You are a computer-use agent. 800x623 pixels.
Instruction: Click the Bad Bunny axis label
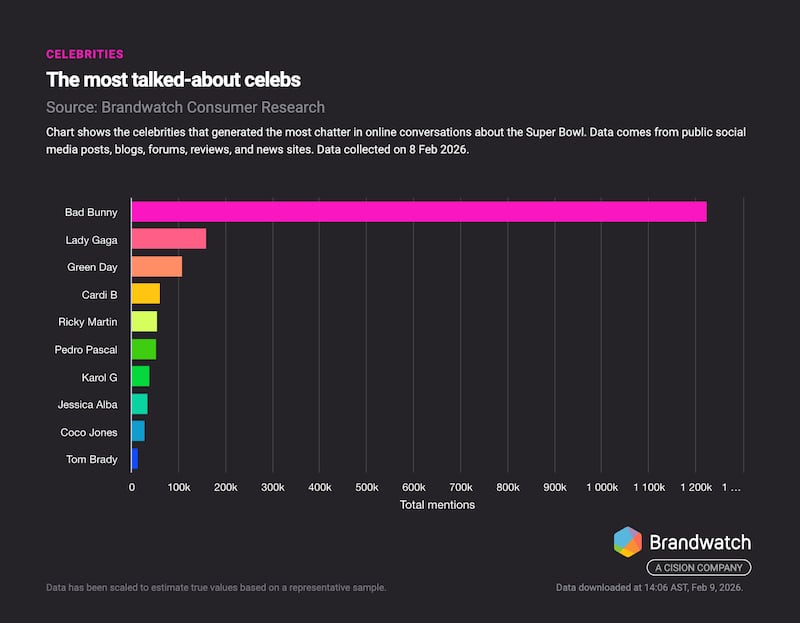[x=91, y=212]
